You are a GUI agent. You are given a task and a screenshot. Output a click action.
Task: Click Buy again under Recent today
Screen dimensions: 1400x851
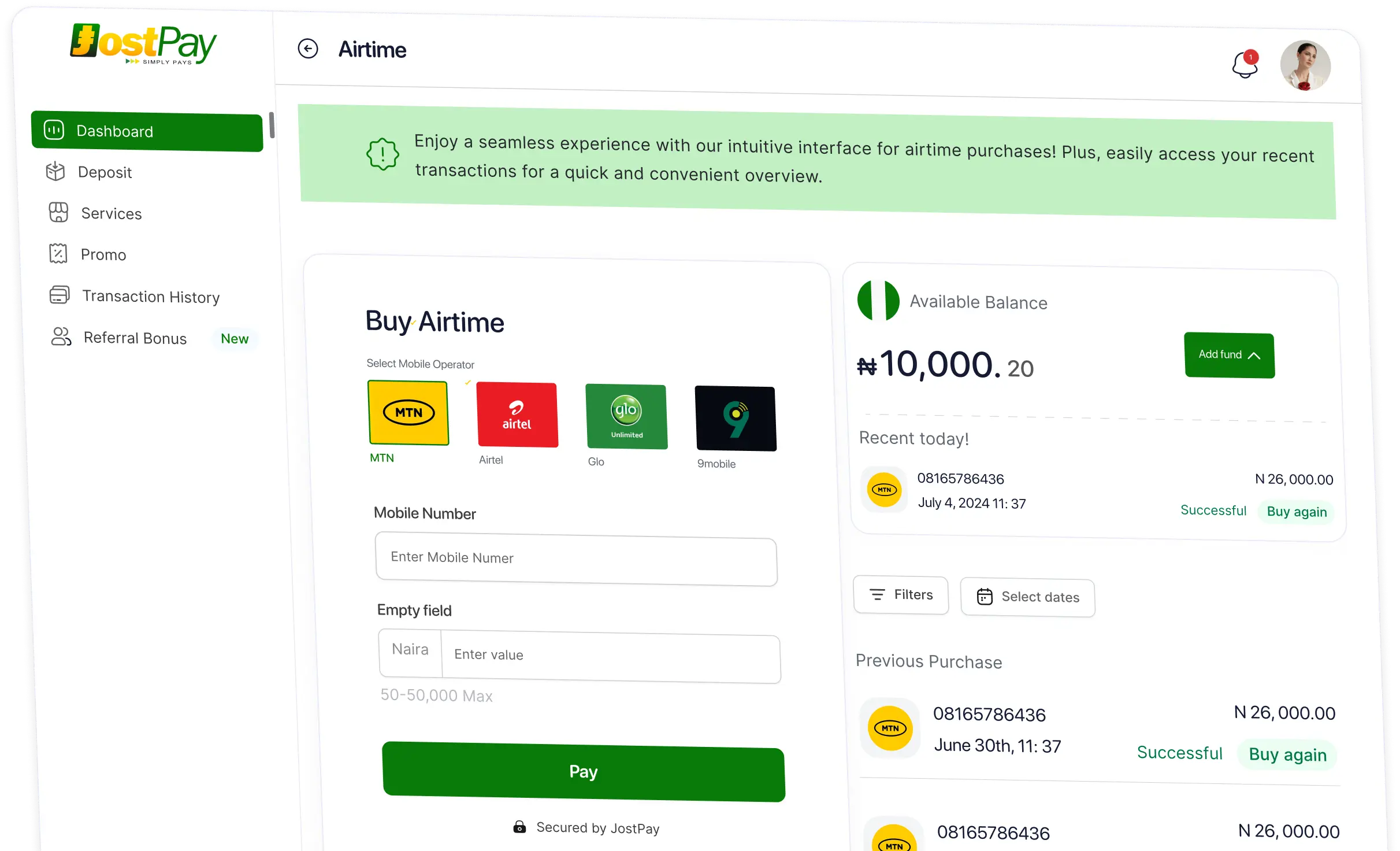pyautogui.click(x=1296, y=512)
